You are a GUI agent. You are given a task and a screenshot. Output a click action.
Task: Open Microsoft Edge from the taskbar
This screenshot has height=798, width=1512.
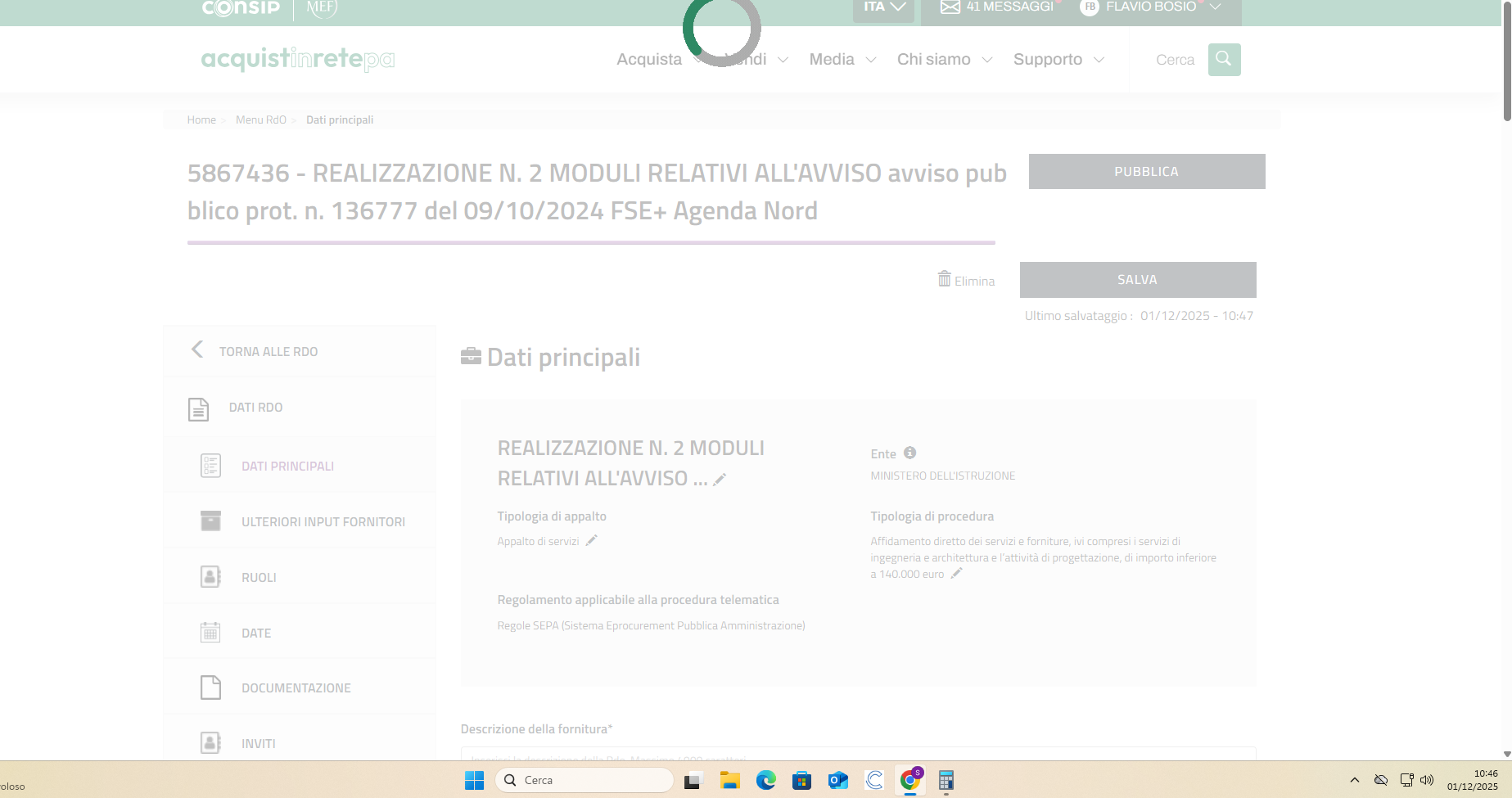tap(765, 780)
